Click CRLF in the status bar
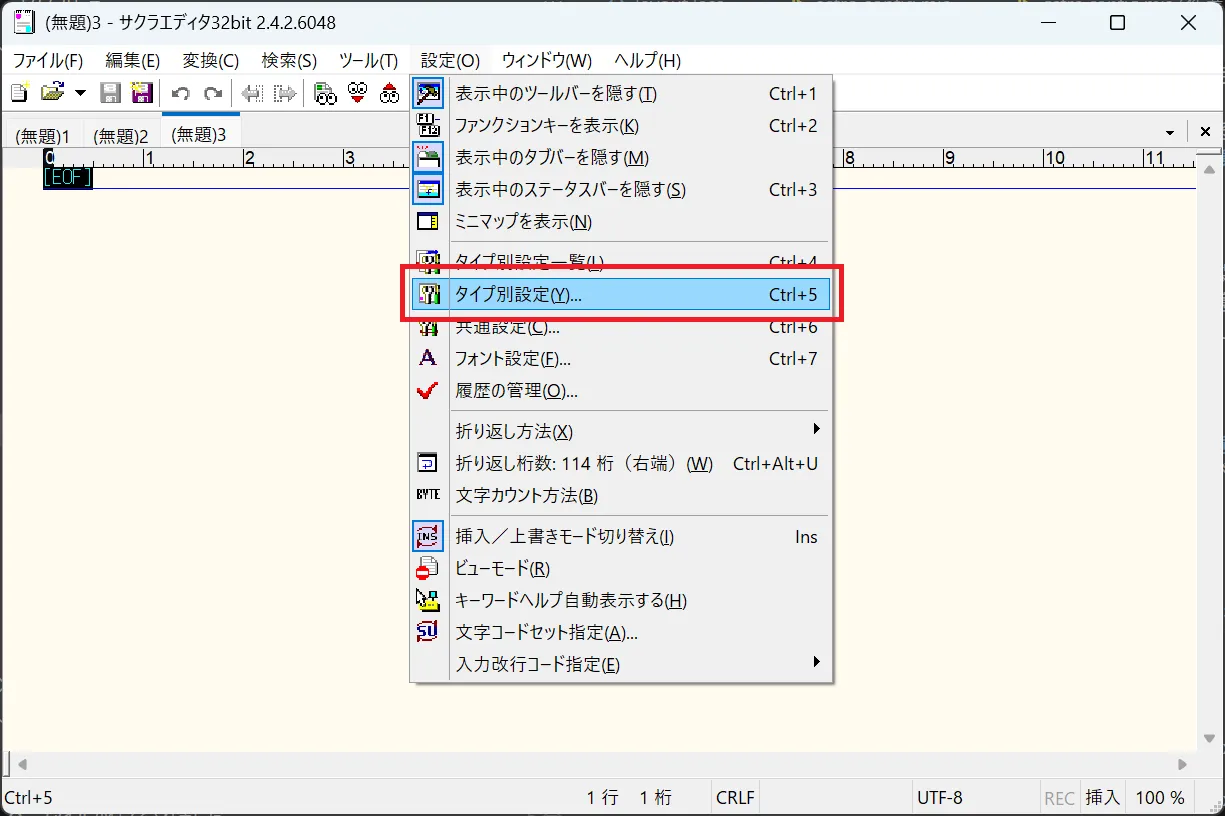The width and height of the screenshot is (1225, 816). tap(735, 798)
